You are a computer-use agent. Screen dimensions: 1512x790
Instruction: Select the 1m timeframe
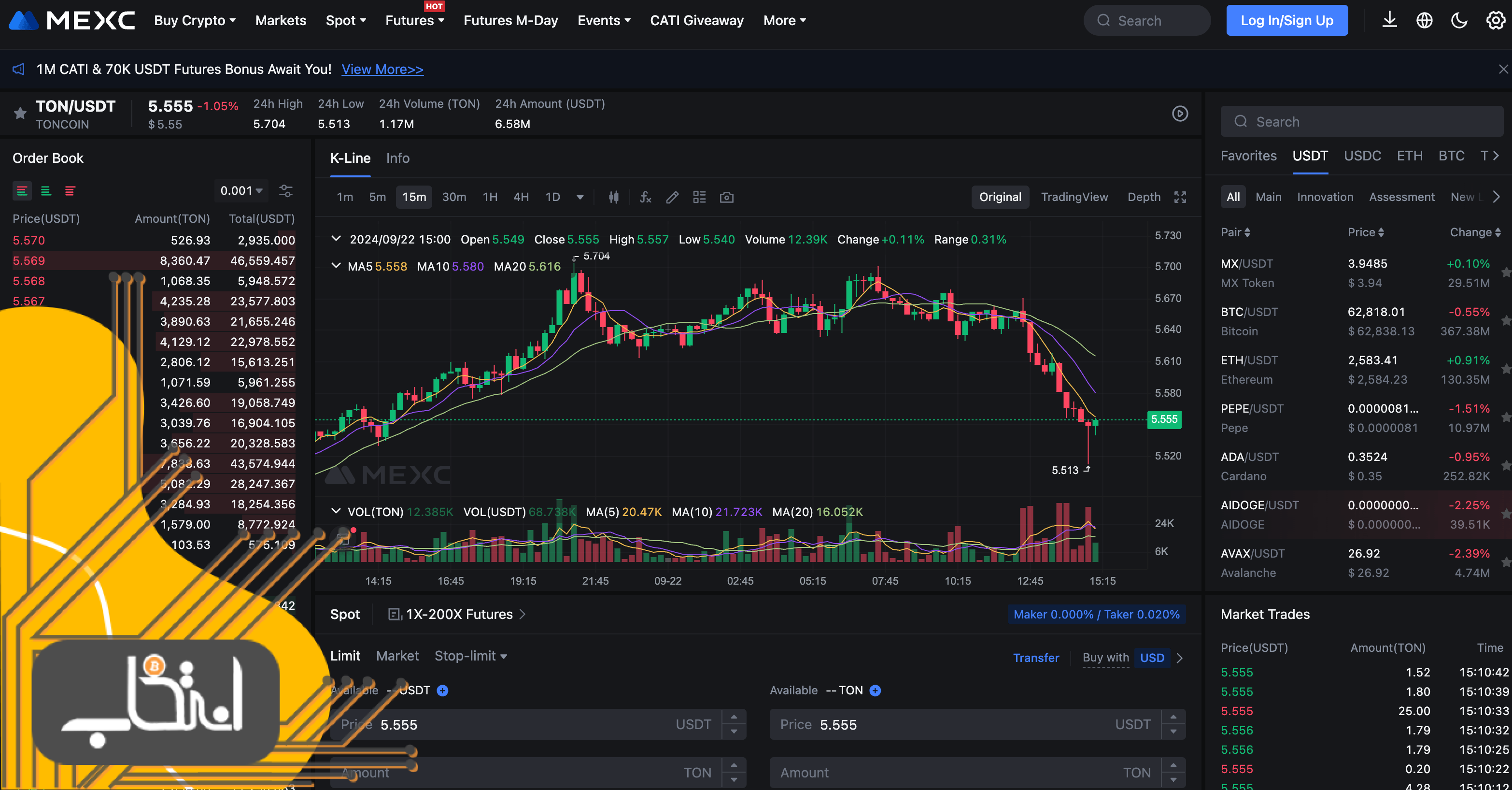click(x=344, y=197)
